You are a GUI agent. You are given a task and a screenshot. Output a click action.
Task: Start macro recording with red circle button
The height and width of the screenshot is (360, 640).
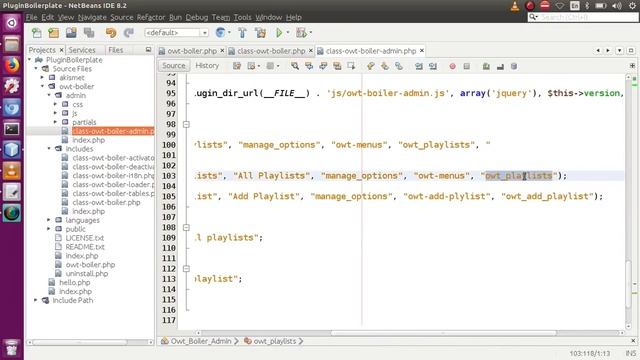[x=452, y=66]
